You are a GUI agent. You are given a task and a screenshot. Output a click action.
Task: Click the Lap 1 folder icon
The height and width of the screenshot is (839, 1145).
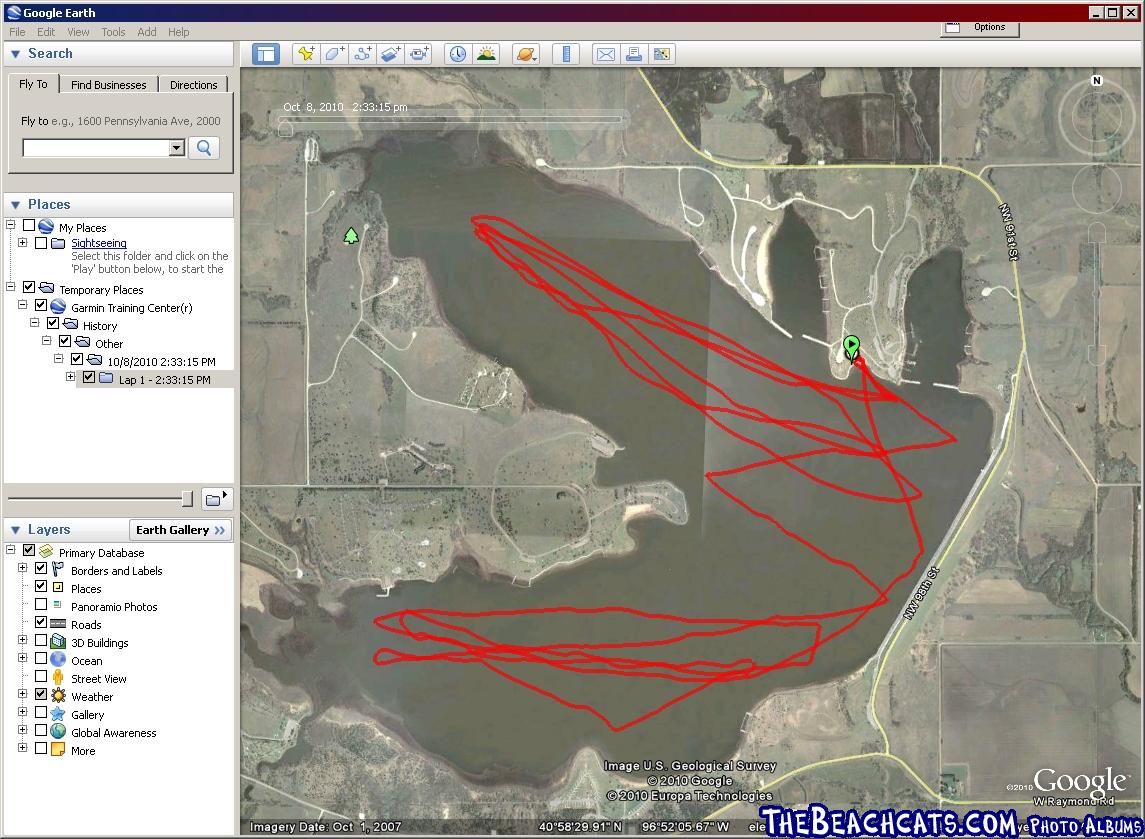tap(106, 378)
